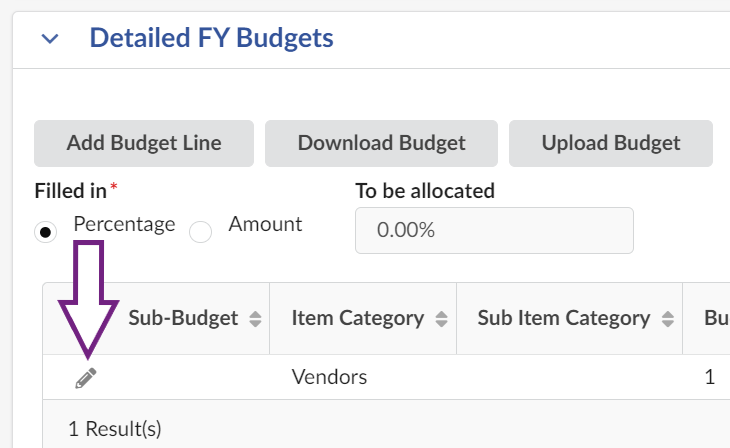Select the Percentage radio button
730x448 pixels.
point(45,232)
